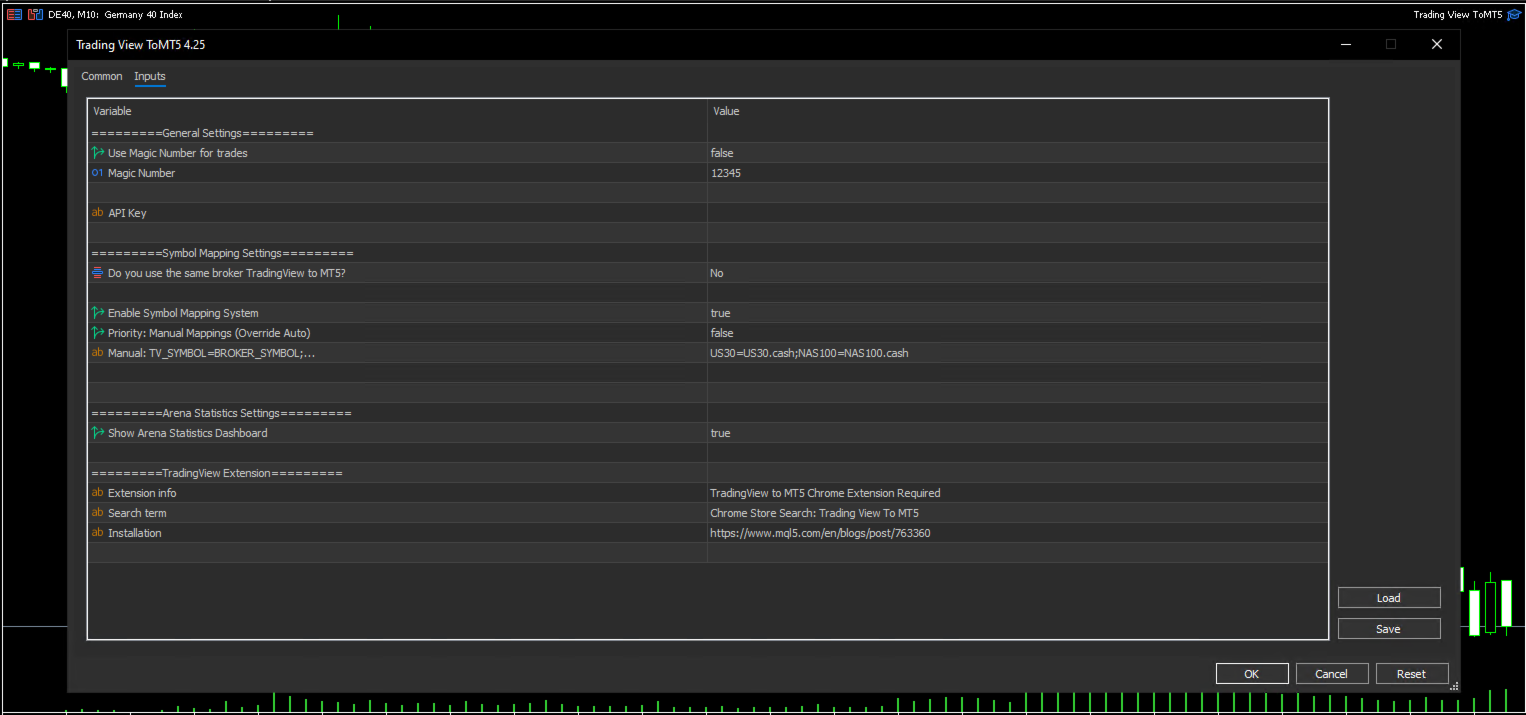Select the API Key variable label
The width and height of the screenshot is (1526, 715).
click(x=127, y=213)
